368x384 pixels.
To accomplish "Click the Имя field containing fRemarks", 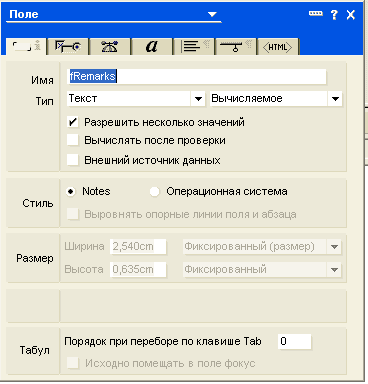I will [197, 76].
